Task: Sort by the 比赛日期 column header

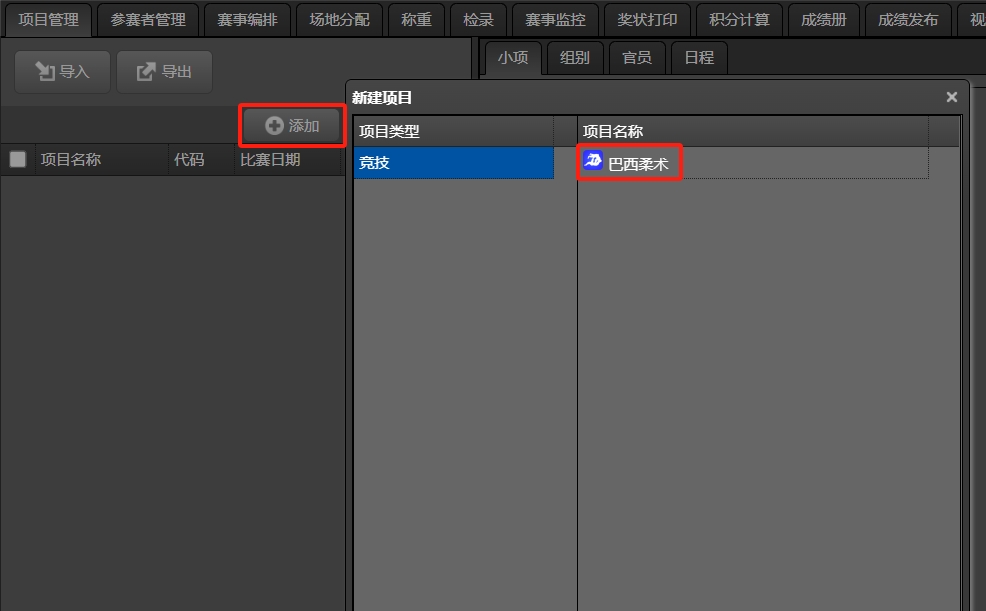Action: (x=270, y=160)
